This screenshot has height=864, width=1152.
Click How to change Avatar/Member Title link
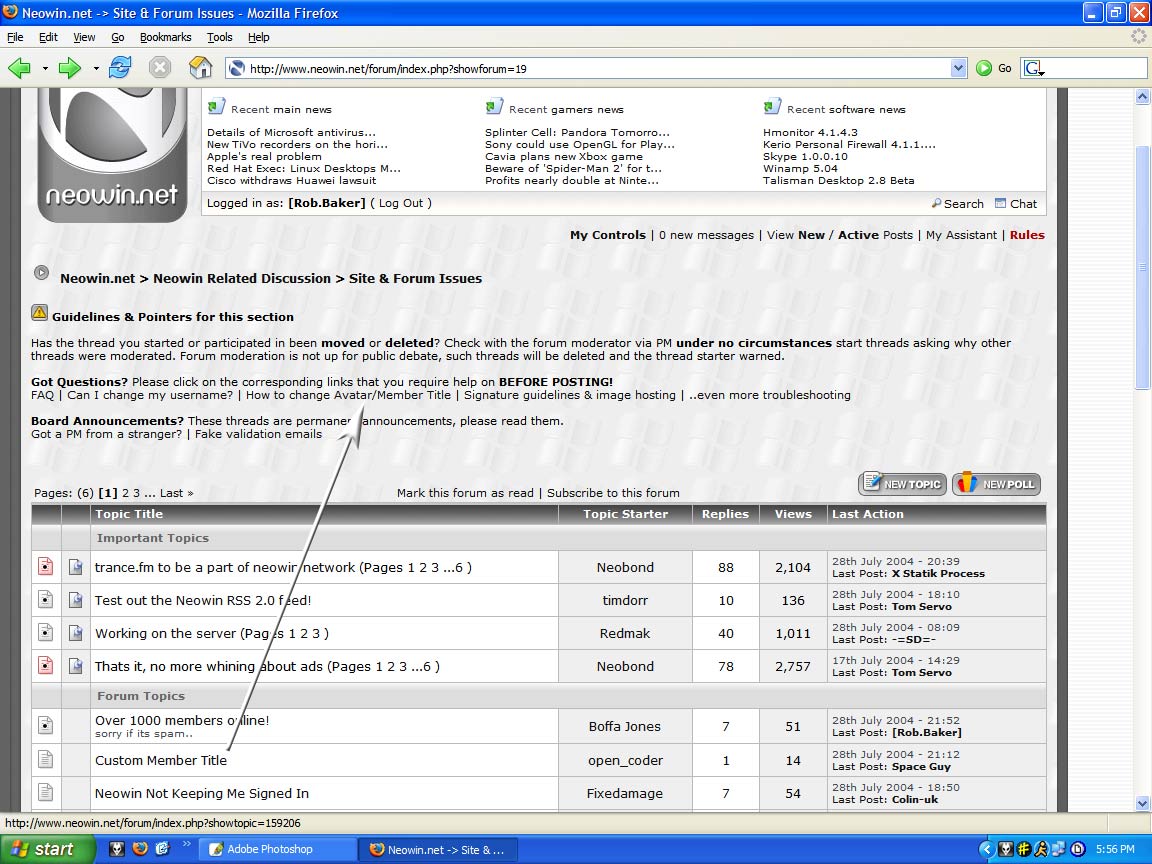click(x=348, y=395)
